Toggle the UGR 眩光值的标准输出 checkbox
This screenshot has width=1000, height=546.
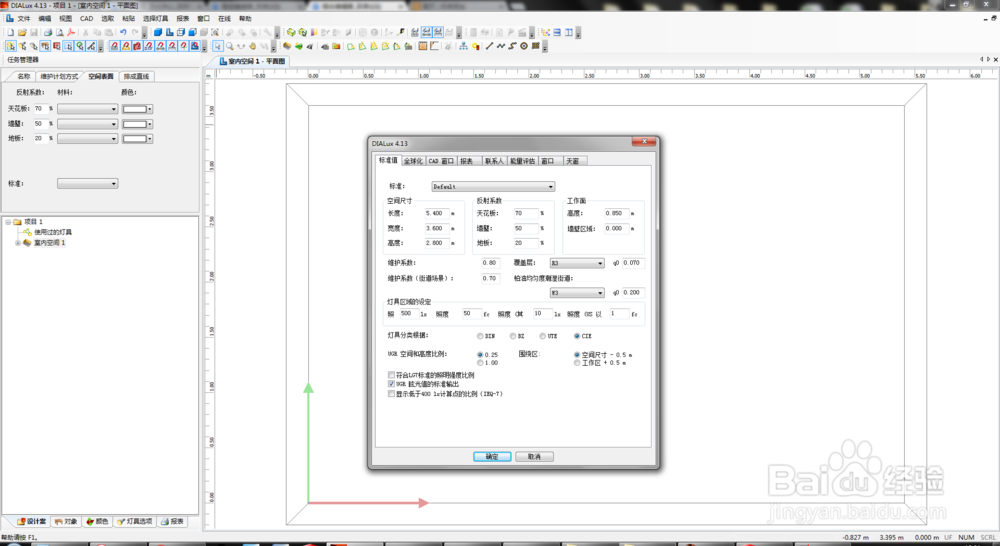pyautogui.click(x=392, y=385)
